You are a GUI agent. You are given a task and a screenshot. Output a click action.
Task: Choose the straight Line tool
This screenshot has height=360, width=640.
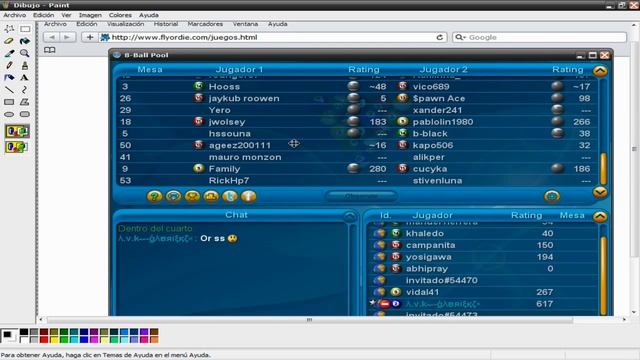[x=9, y=90]
